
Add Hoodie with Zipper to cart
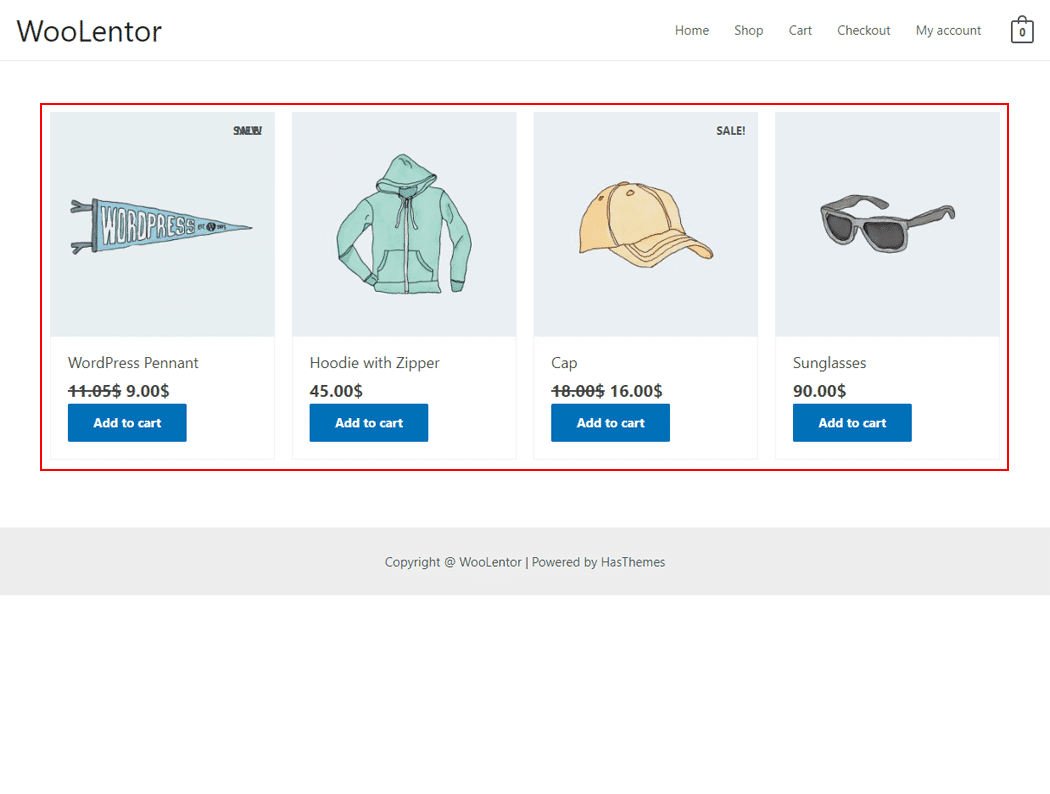click(x=369, y=423)
